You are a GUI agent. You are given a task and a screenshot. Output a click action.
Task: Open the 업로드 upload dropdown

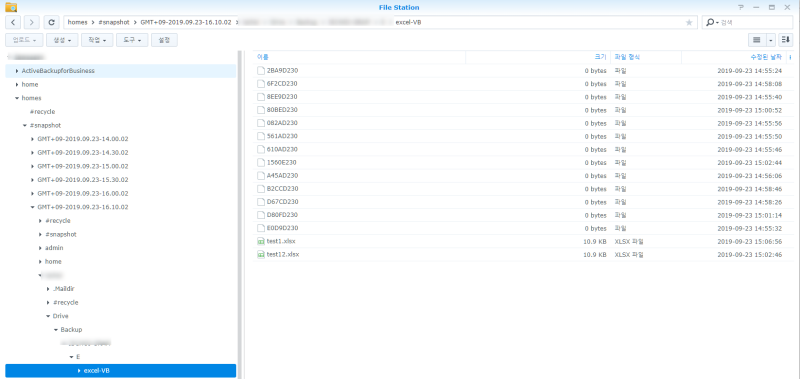point(24,40)
